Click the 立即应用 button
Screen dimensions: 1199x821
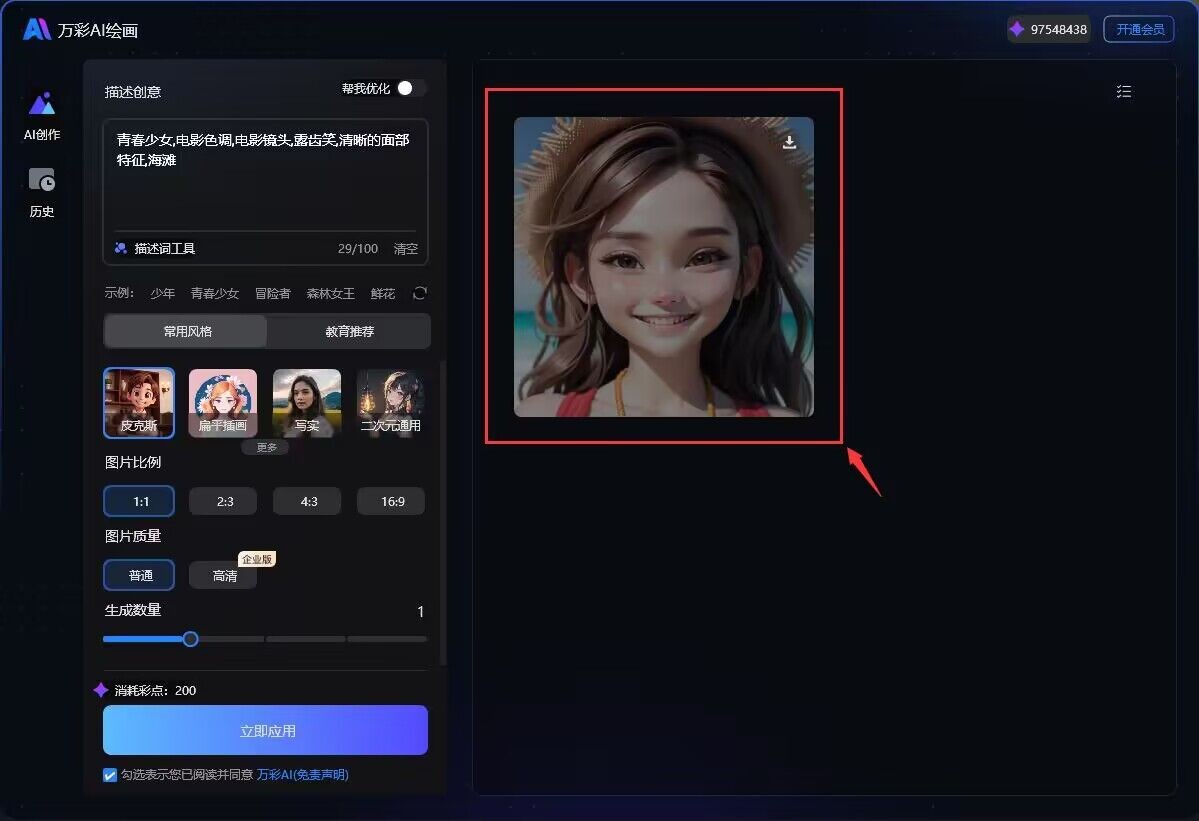[x=265, y=730]
